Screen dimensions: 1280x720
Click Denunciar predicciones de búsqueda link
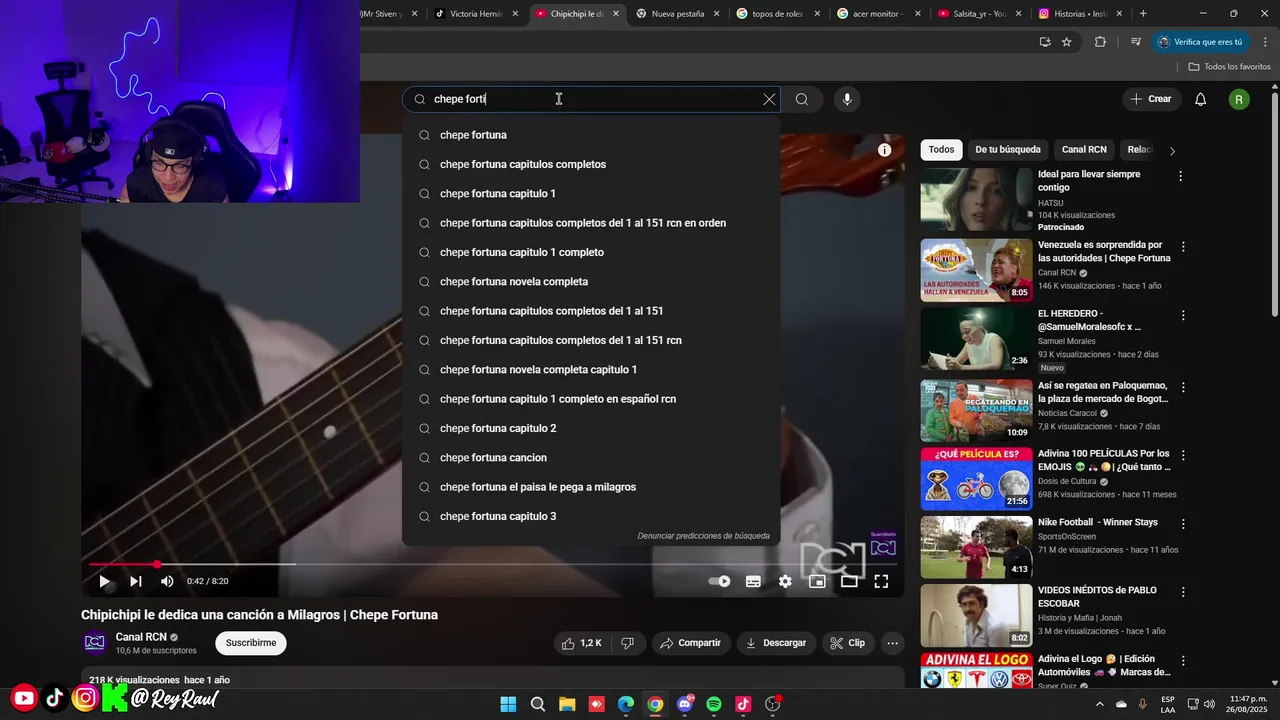pyautogui.click(x=704, y=536)
